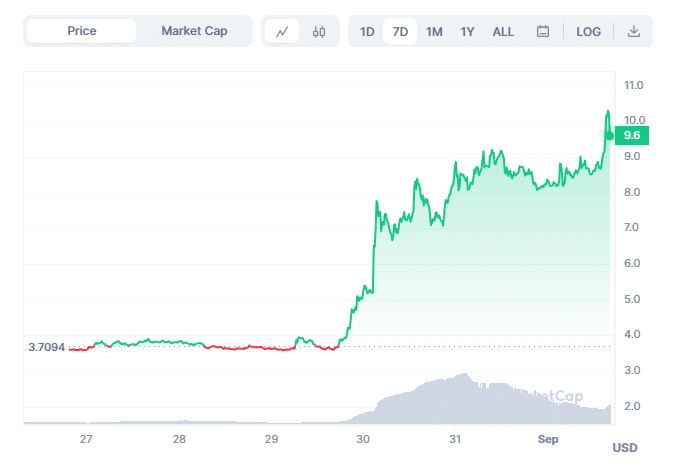673x466 pixels.
Task: Click the 30 date on the x-axis
Action: [x=363, y=439]
